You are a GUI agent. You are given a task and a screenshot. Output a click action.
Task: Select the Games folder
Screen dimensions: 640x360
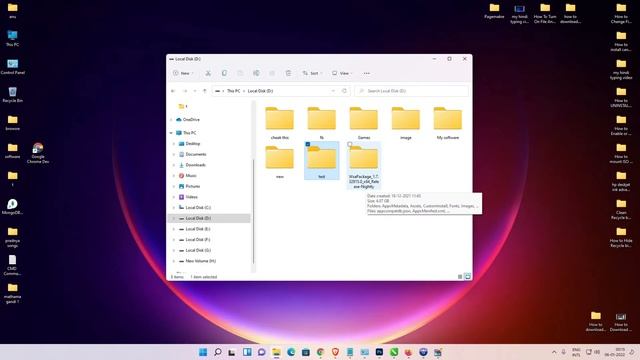[364, 123]
